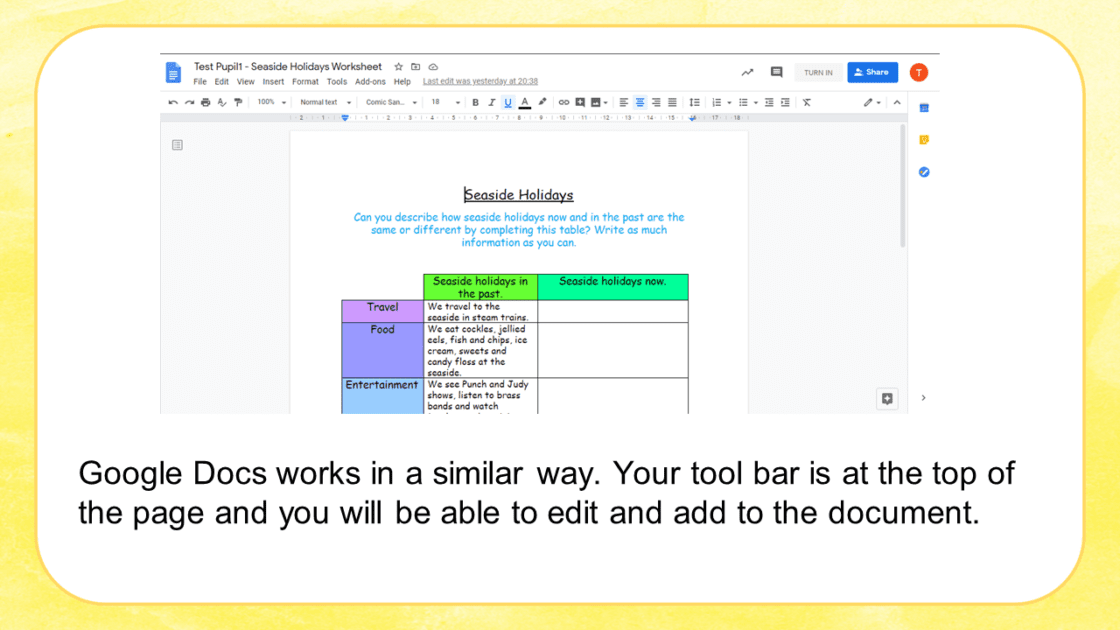The width and height of the screenshot is (1120, 630).
Task: Expand the Normal text style dropdown
Action: [x=326, y=102]
